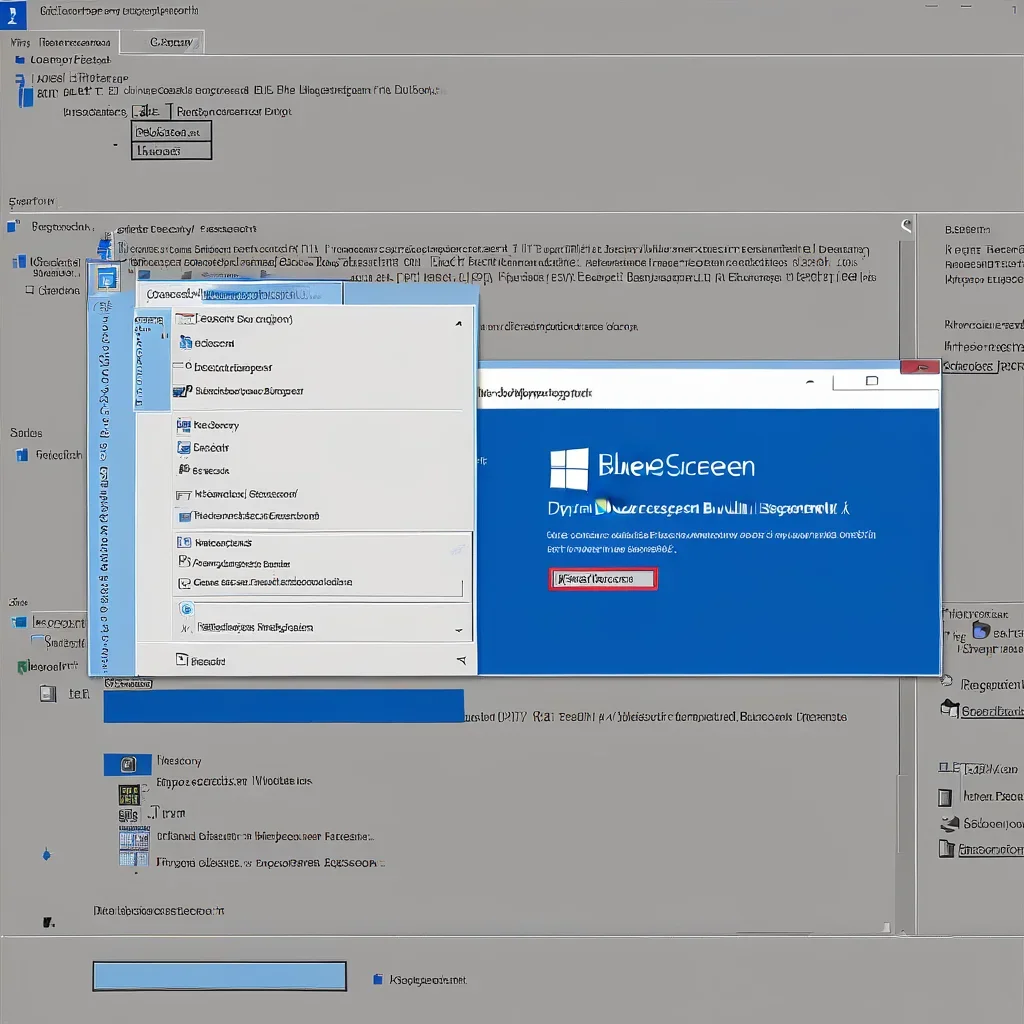
Task: Open the calendar grid thumbnail in the lower list
Action: pos(135,846)
